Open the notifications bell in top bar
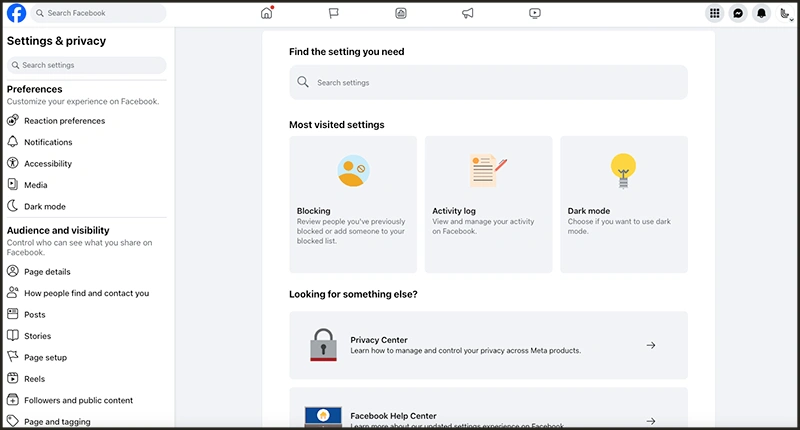 point(762,13)
